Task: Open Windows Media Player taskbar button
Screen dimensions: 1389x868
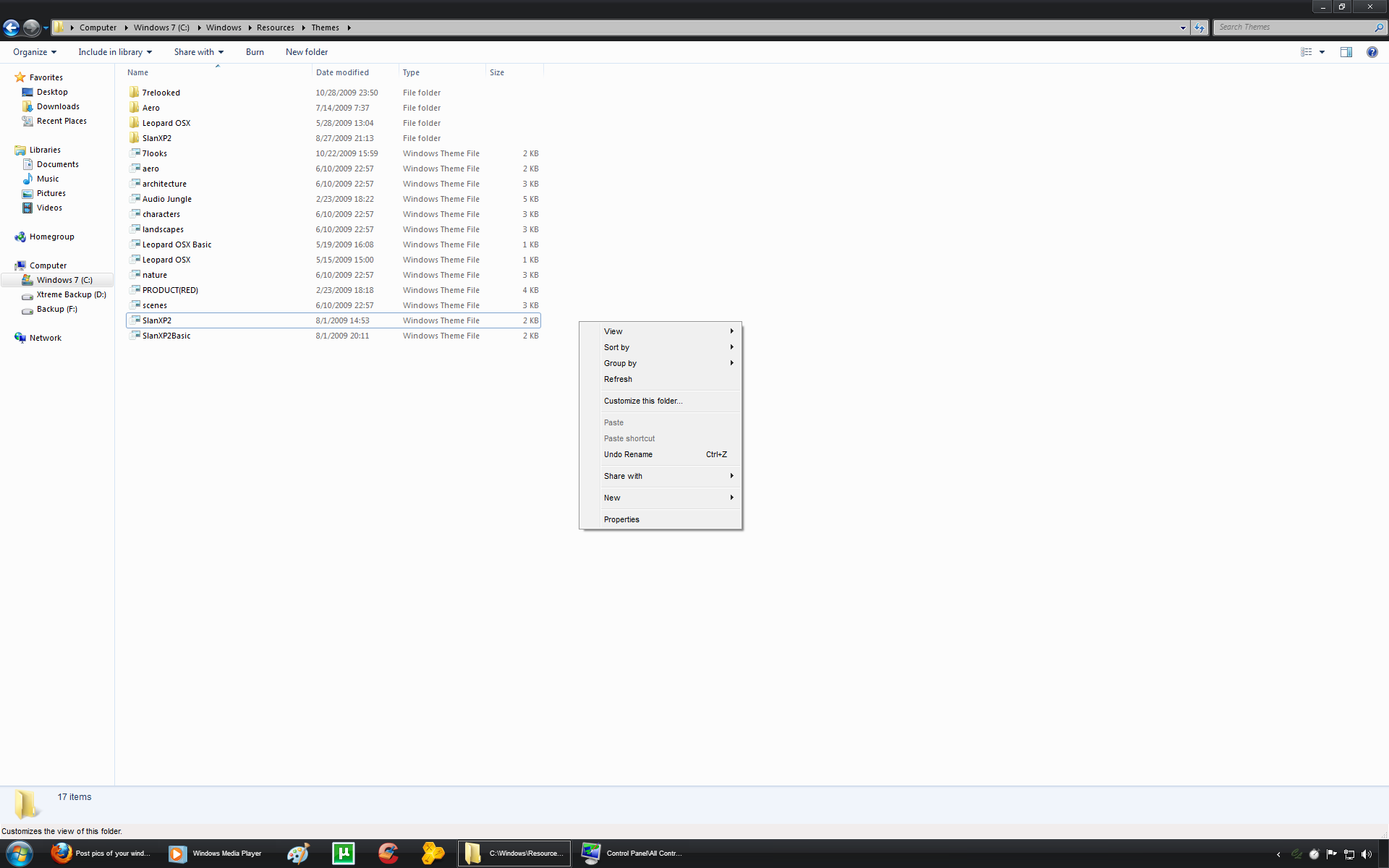Action: tap(217, 854)
